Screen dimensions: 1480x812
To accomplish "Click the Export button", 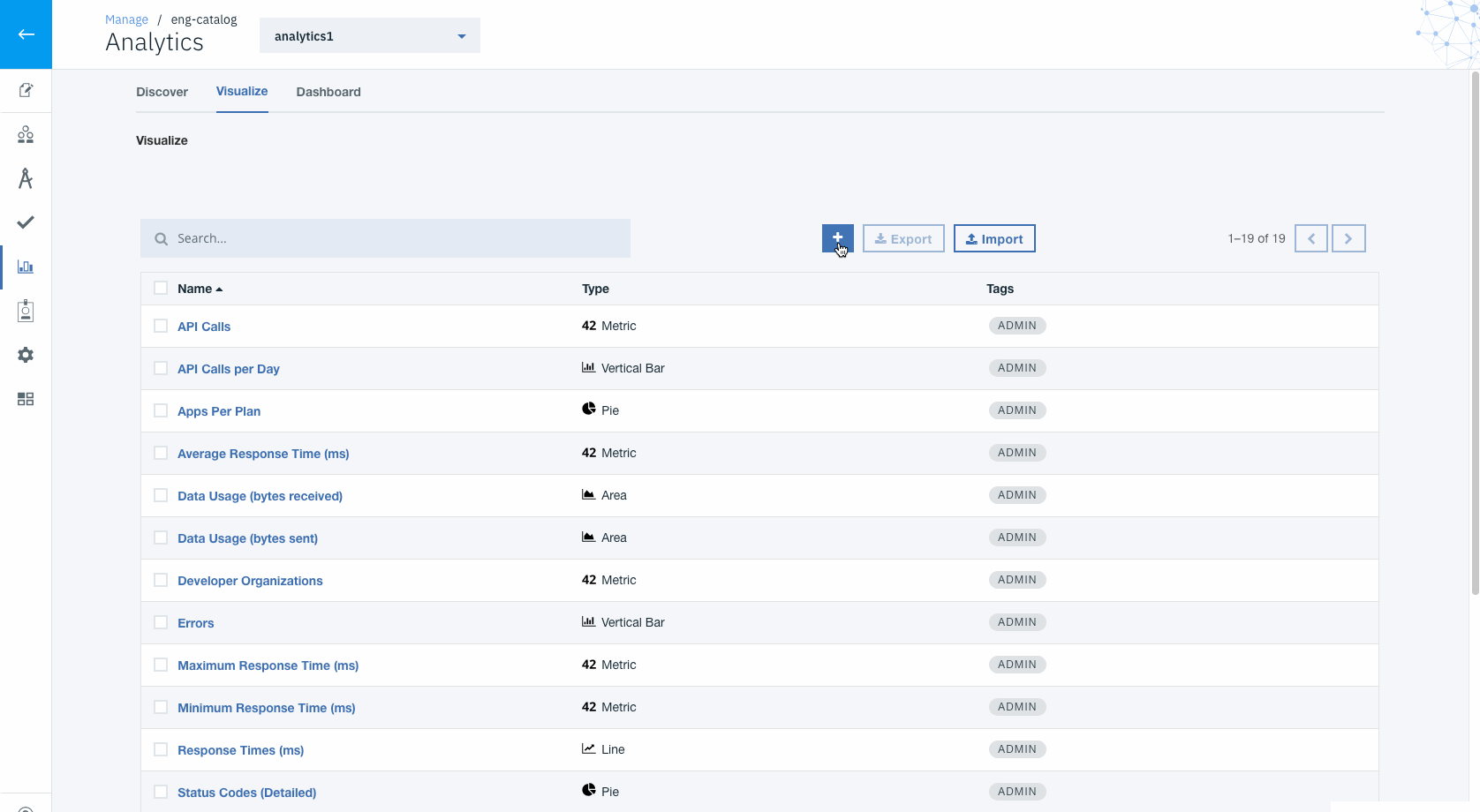I will [903, 238].
